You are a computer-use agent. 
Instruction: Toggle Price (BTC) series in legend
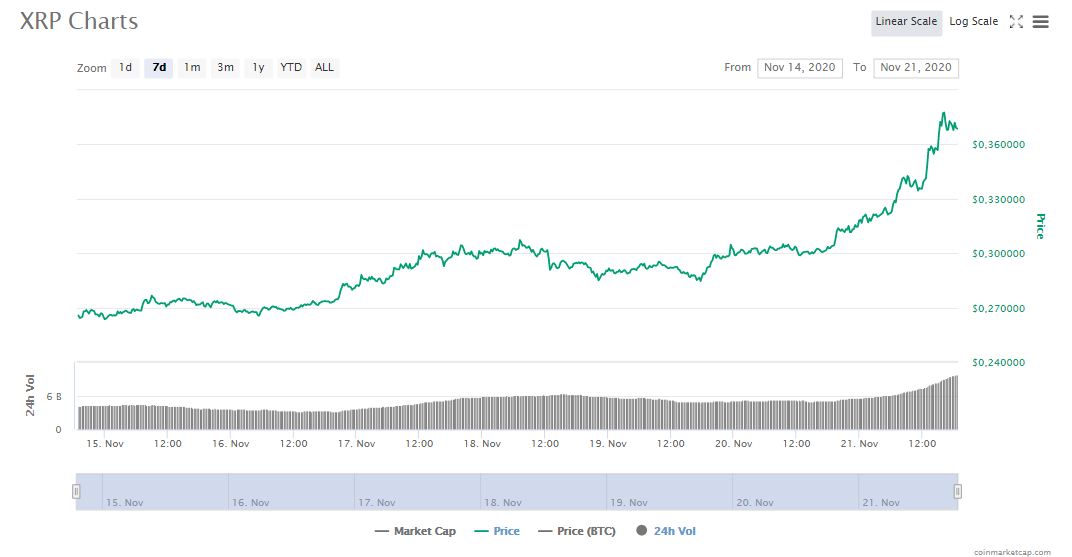(576, 531)
